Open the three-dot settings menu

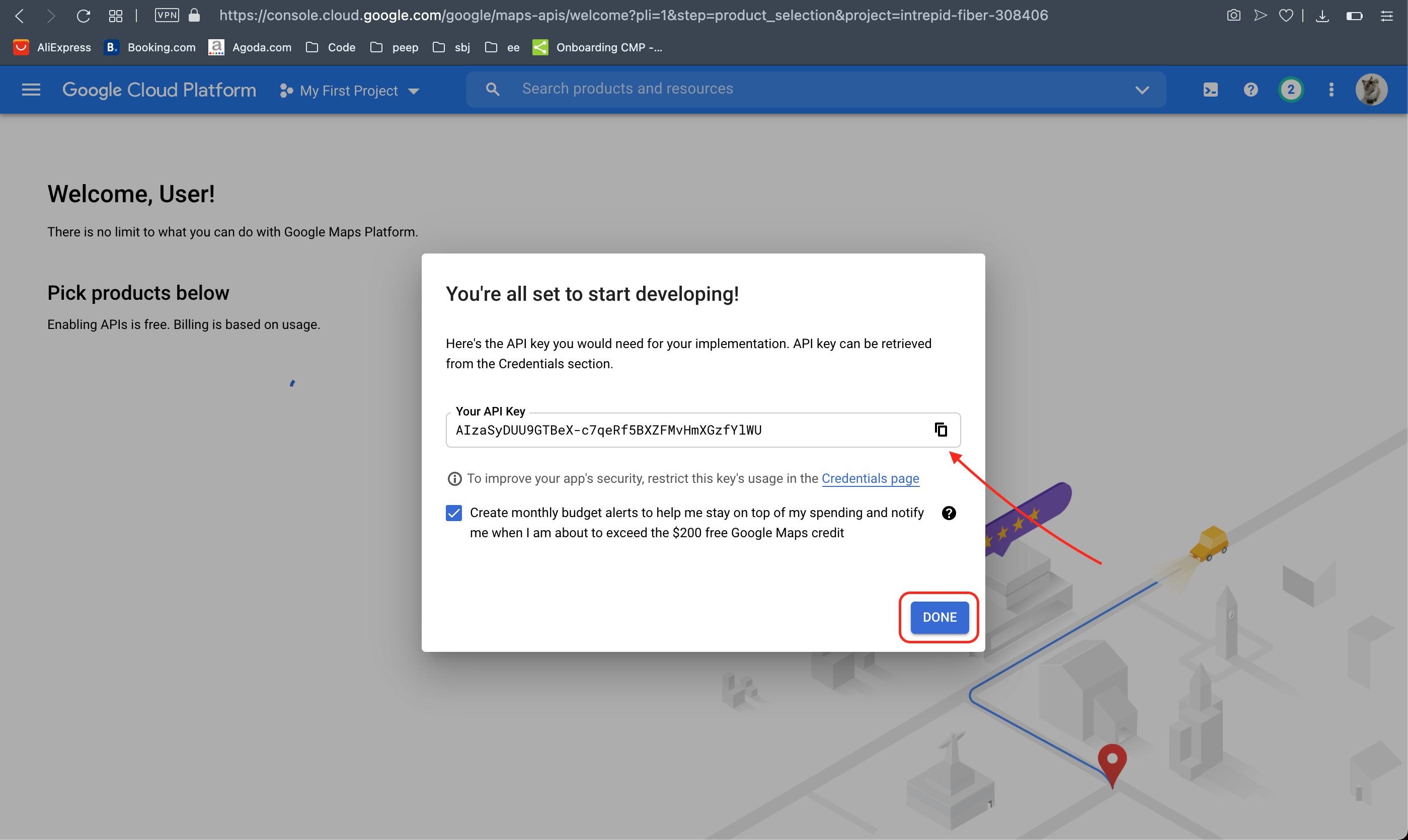coord(1331,90)
